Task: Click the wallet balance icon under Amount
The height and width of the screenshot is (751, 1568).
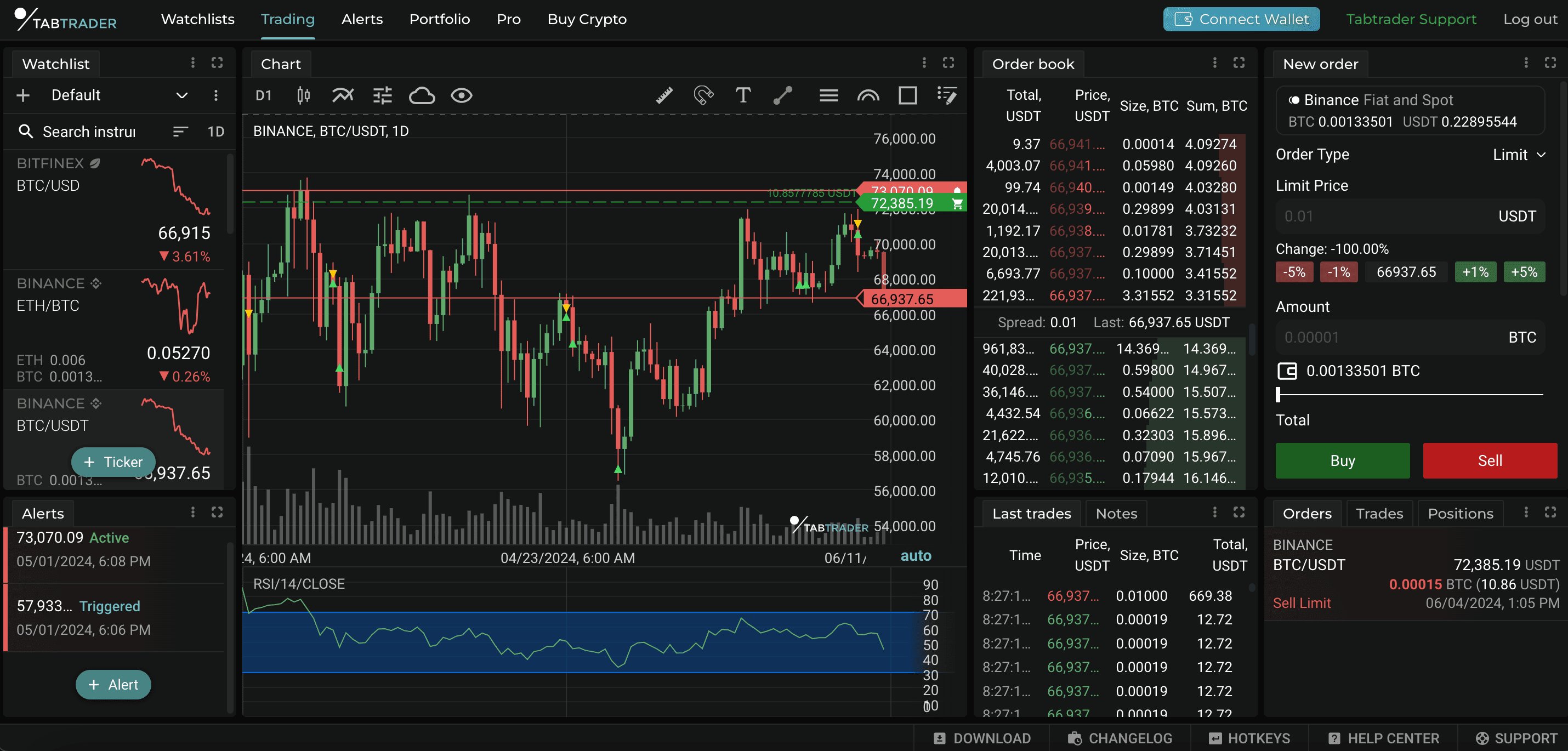Action: coord(1287,371)
